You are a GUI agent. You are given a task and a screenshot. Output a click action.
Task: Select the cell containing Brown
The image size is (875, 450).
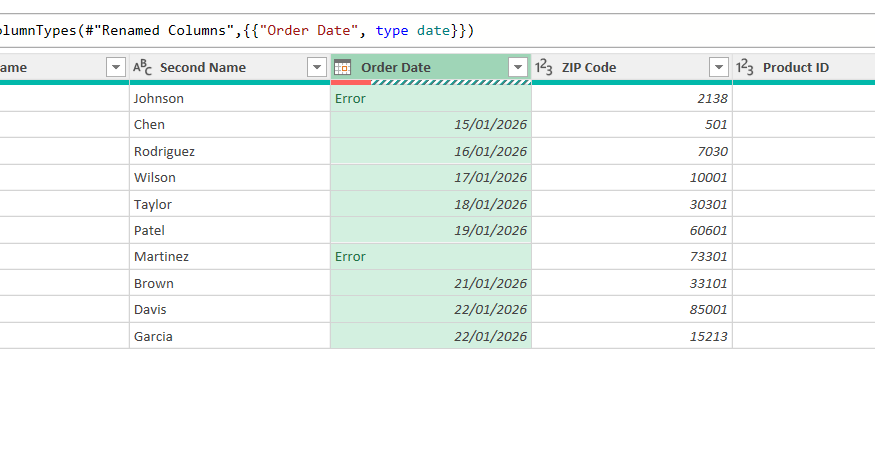pos(230,283)
